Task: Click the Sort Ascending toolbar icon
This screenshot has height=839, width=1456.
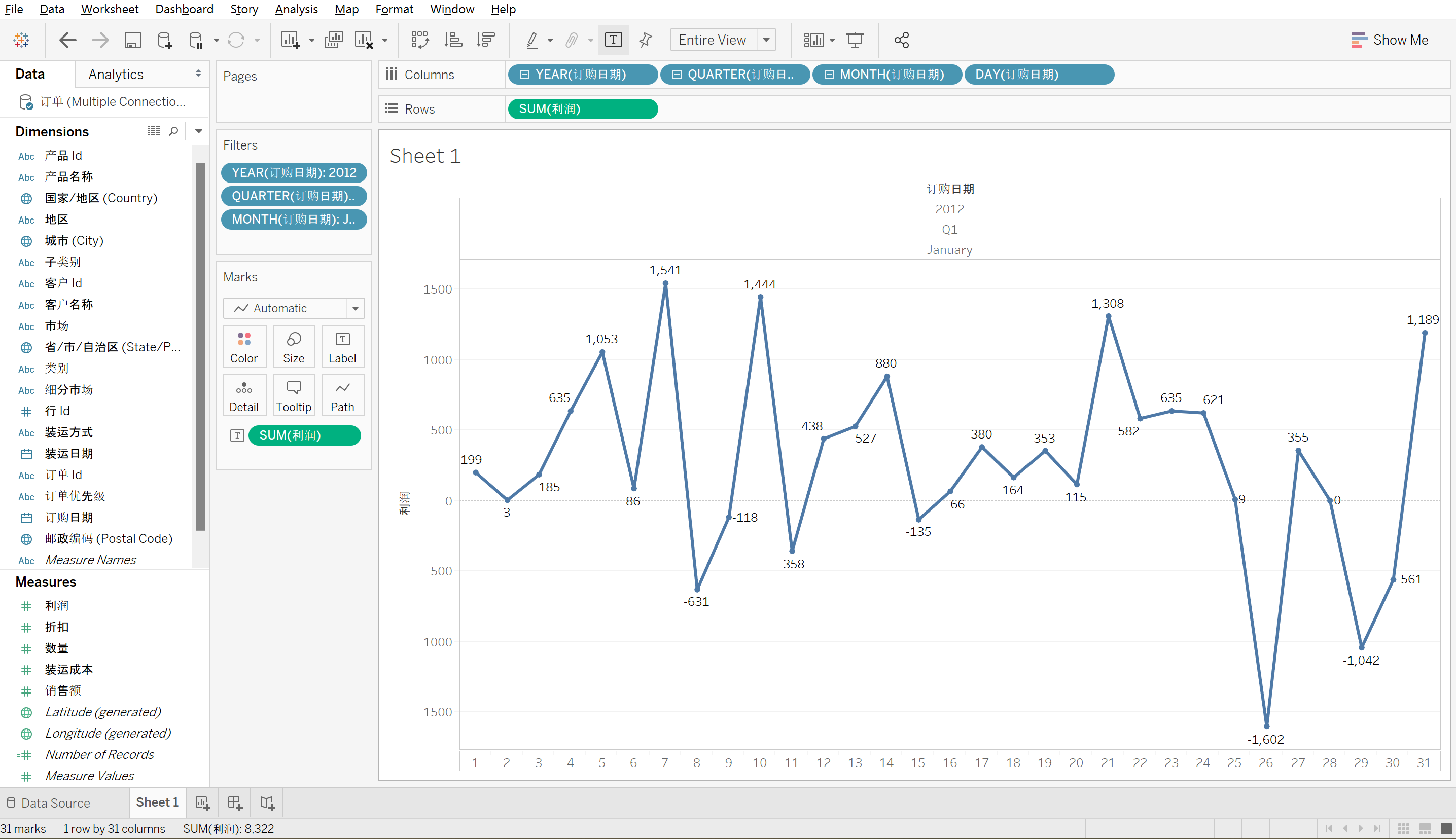Action: (453, 40)
